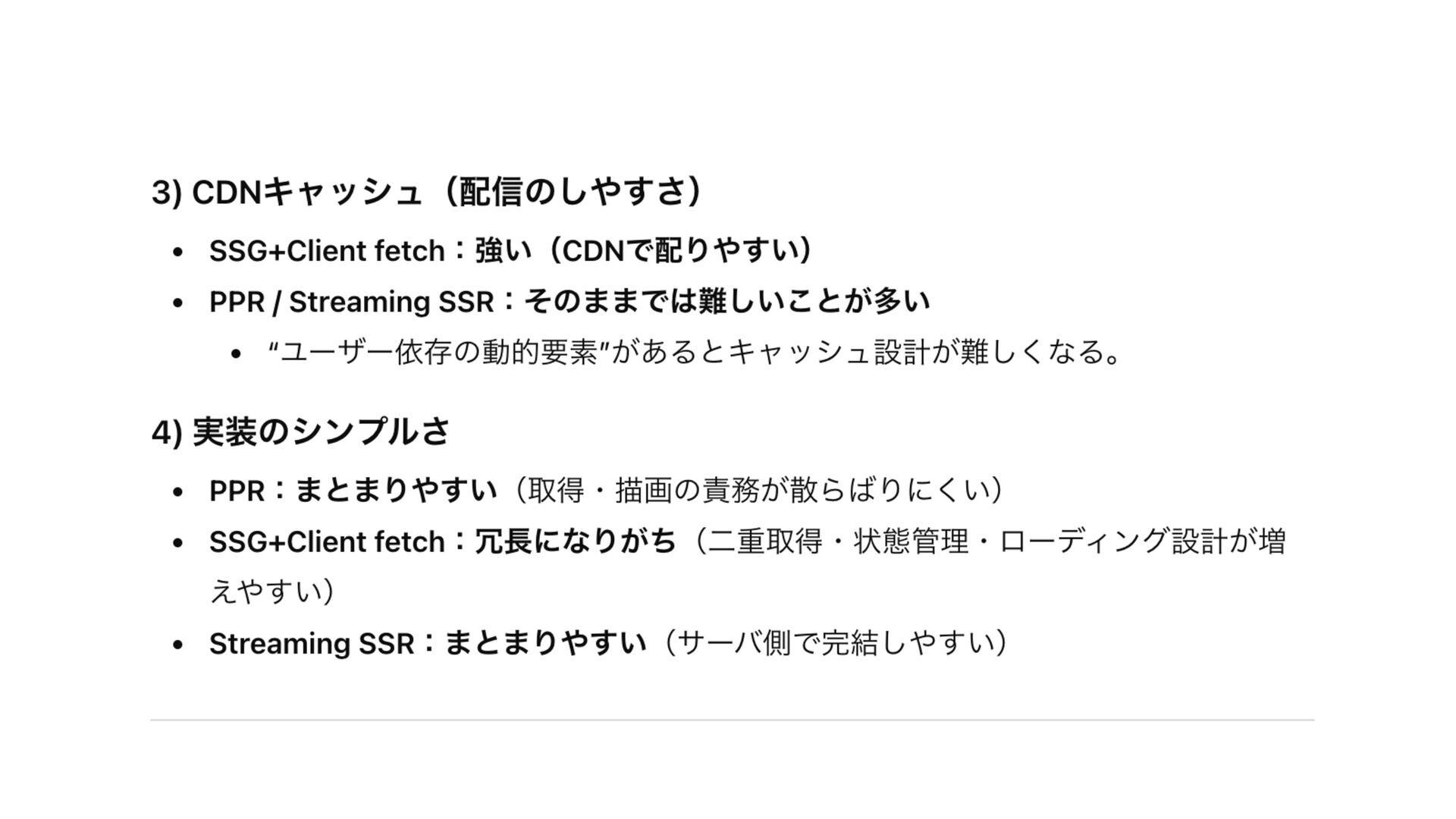Screen dimensions: 1456x819
Task: Click the 'PPR / Streaming SSR' bullet line
Action: pos(570,301)
